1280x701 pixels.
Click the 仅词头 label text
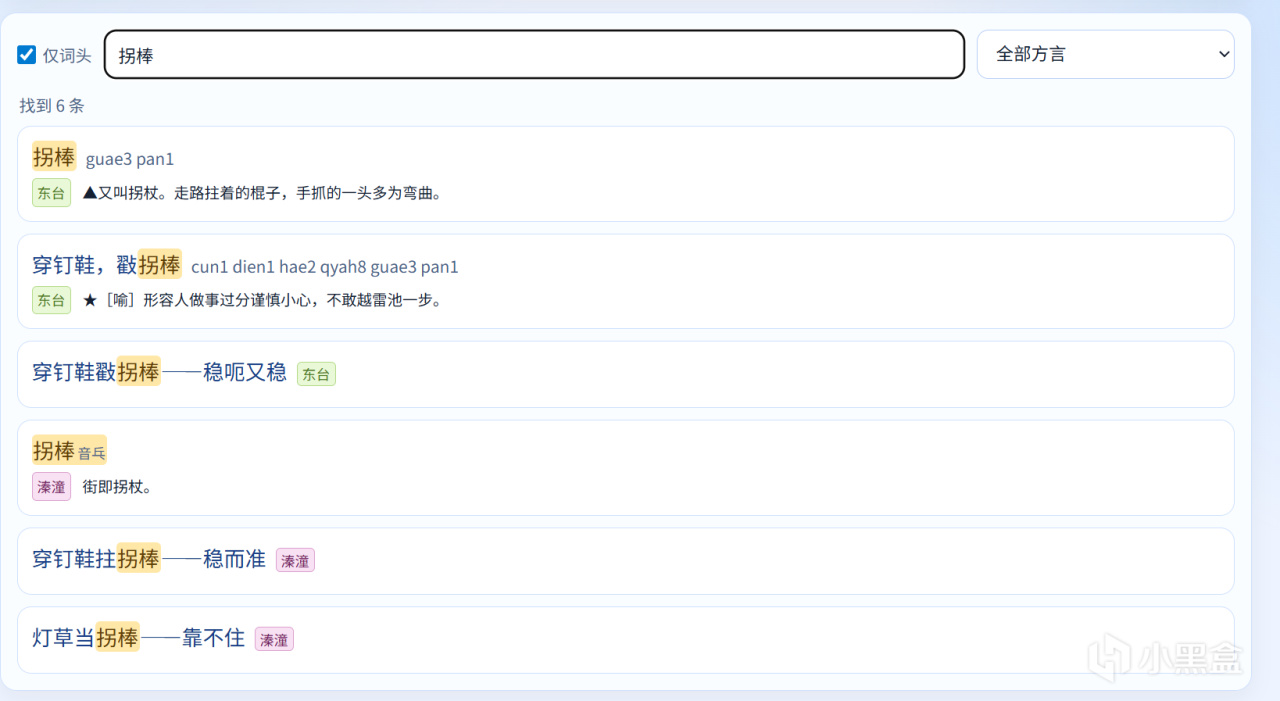click(67, 55)
